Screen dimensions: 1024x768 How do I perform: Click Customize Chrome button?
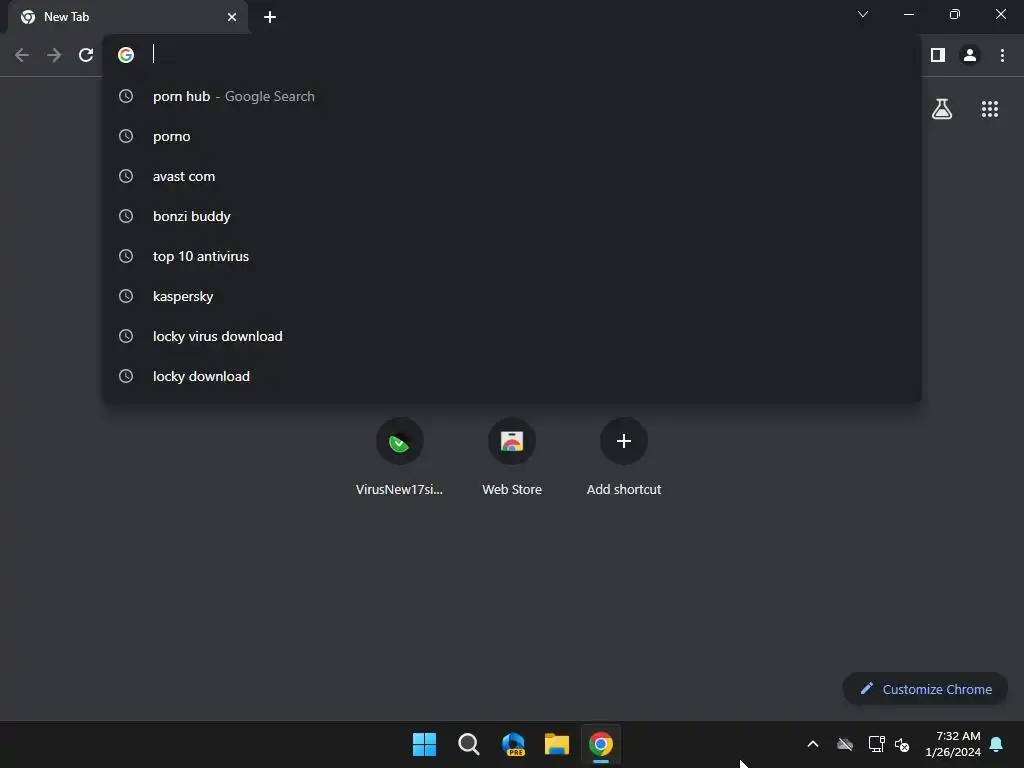925,689
